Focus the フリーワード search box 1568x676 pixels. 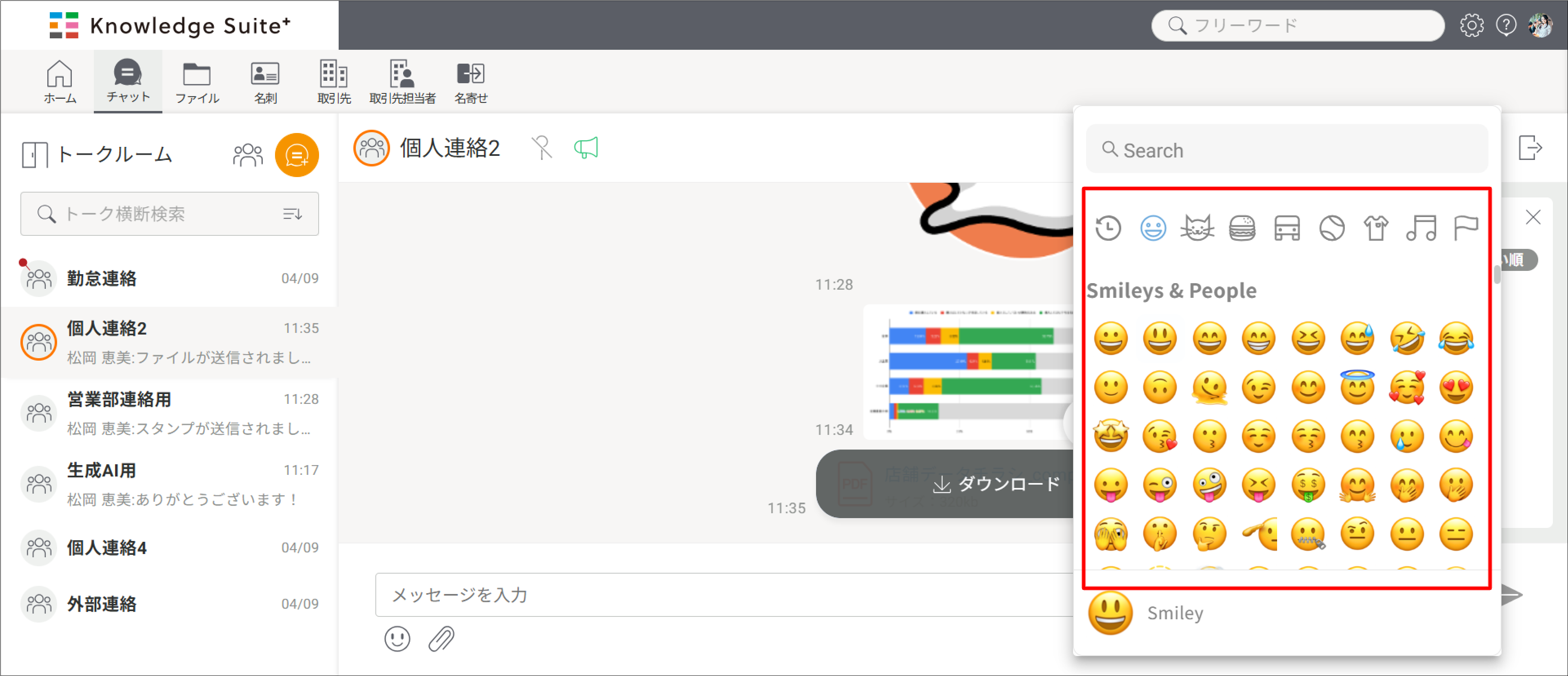[x=1298, y=26]
